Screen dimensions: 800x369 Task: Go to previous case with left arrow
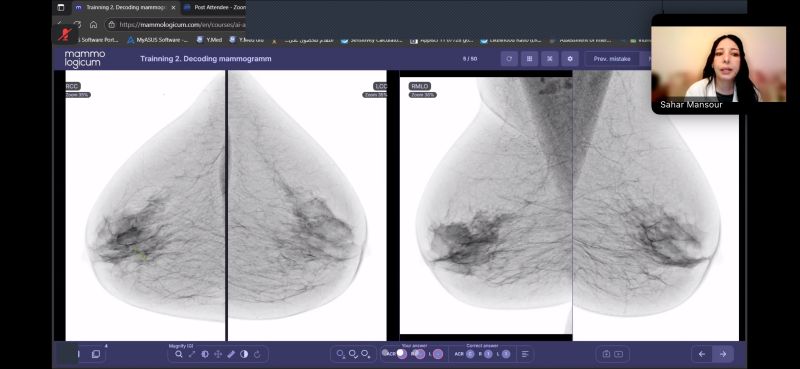702,354
